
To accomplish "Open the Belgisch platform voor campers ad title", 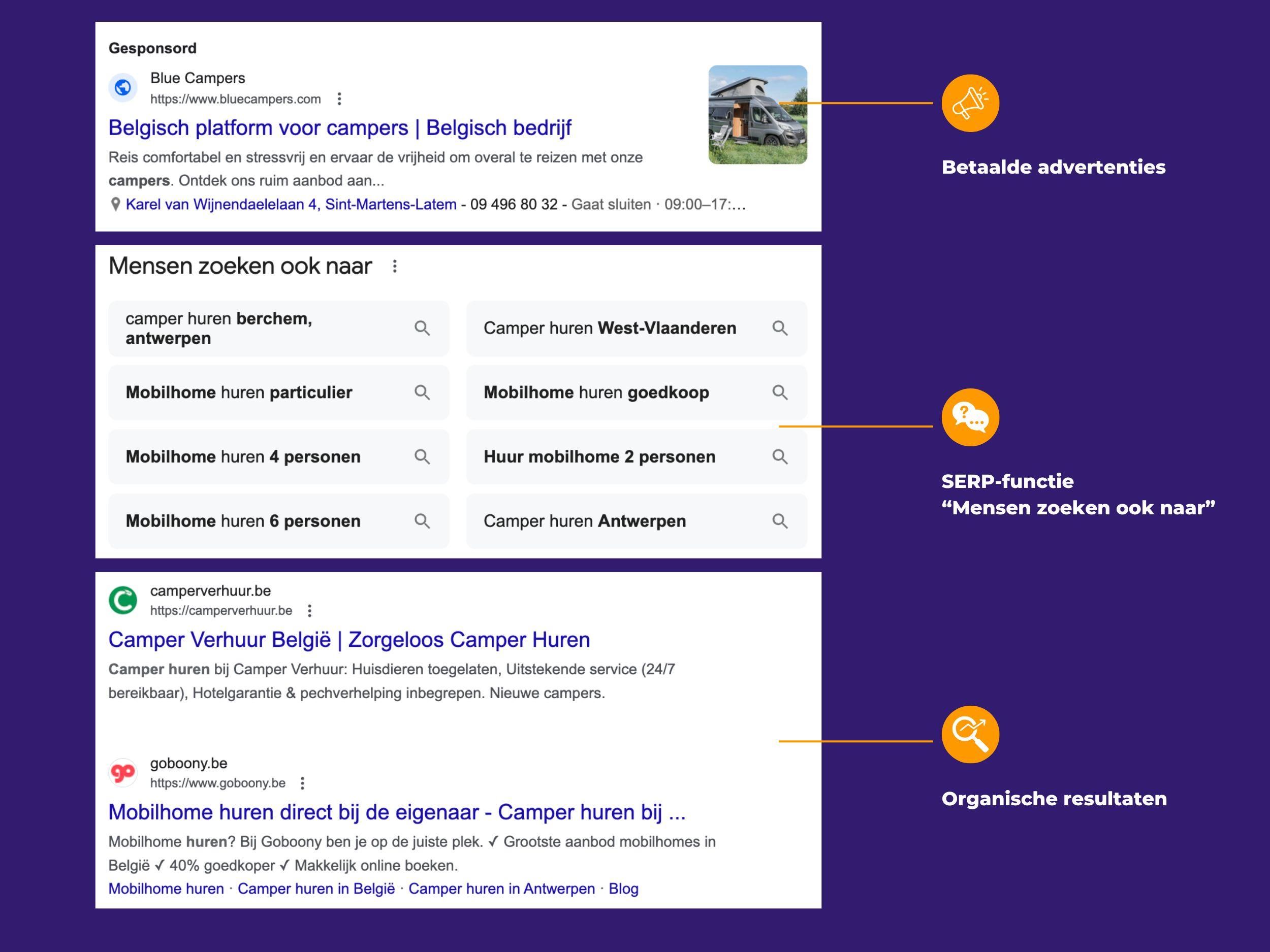I will (x=339, y=127).
